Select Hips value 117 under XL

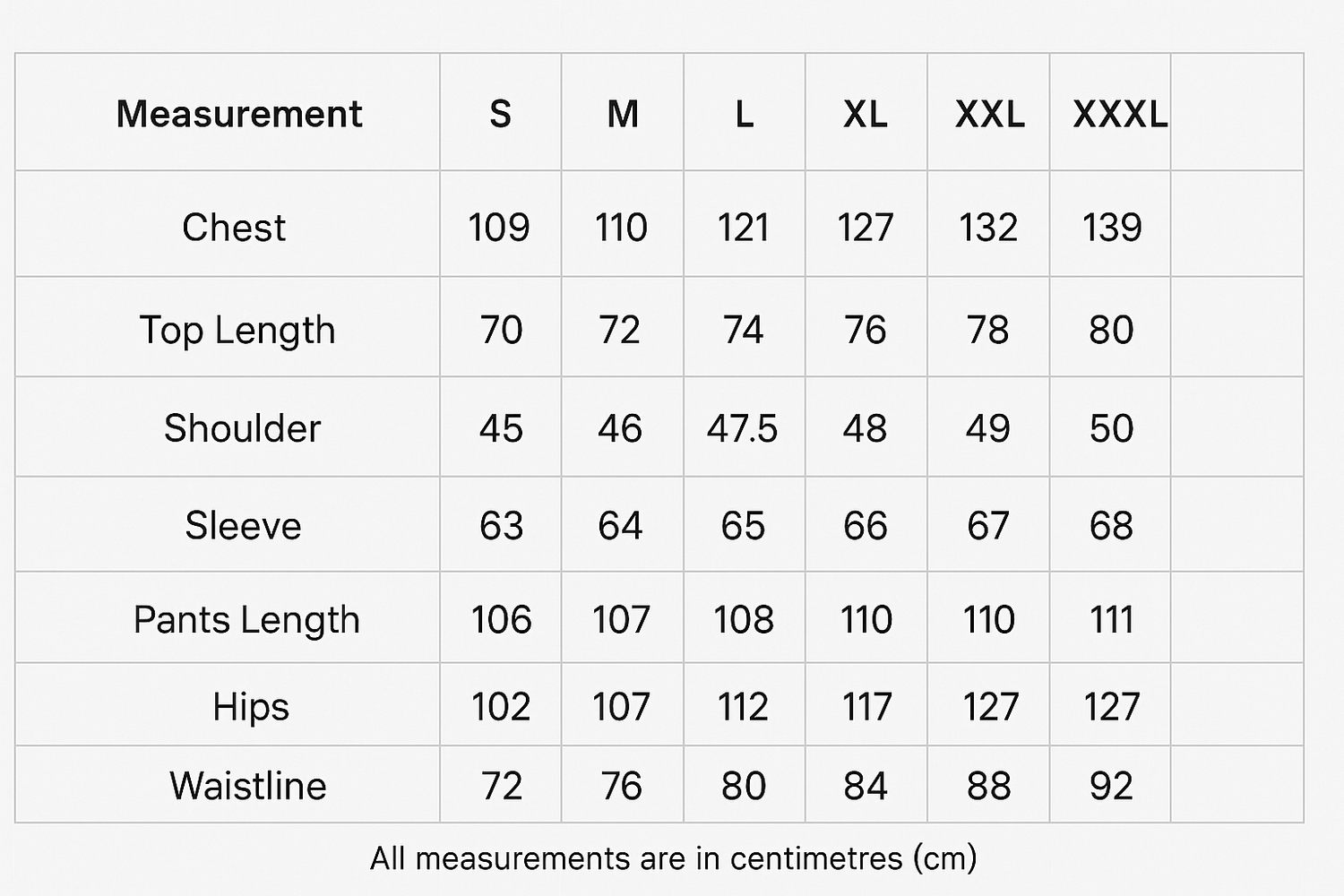pos(866,706)
